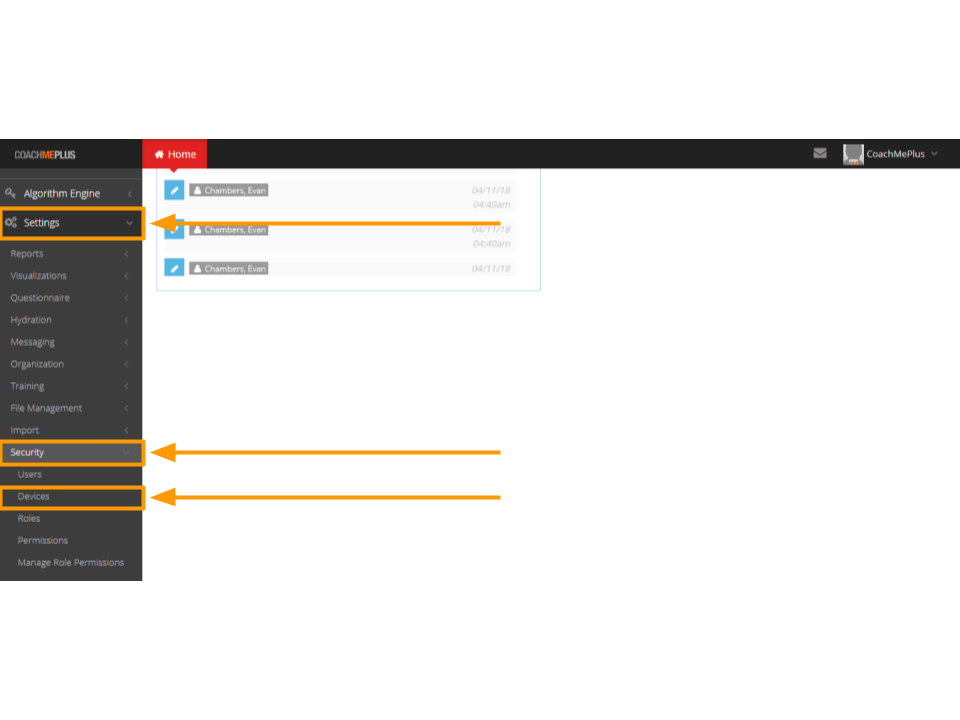This screenshot has height=720, width=960.
Task: Collapse the Security submenu
Action: pos(70,452)
